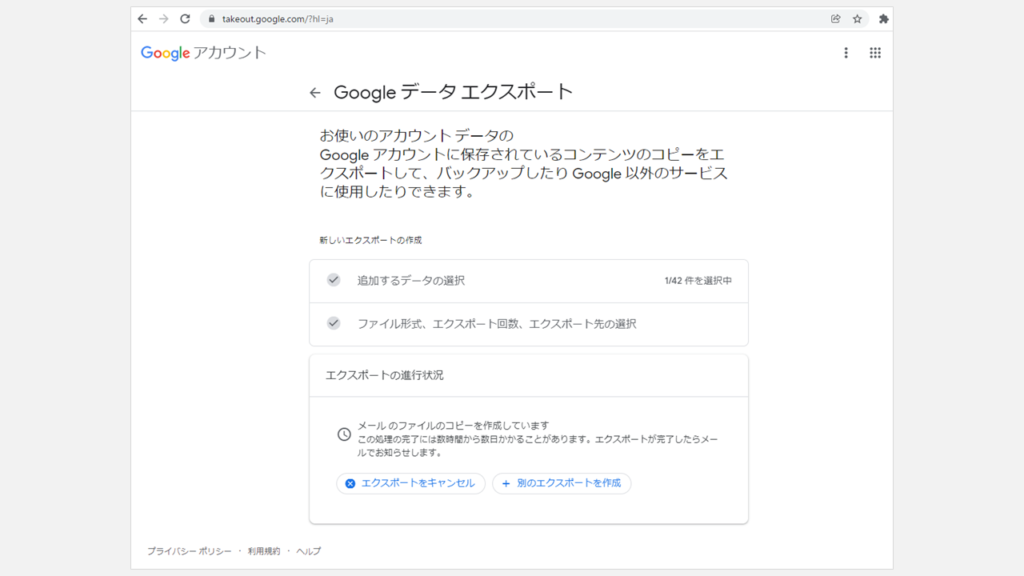Viewport: 1024px width, 576px height.
Task: Click the address bar URL field
Action: point(500,19)
